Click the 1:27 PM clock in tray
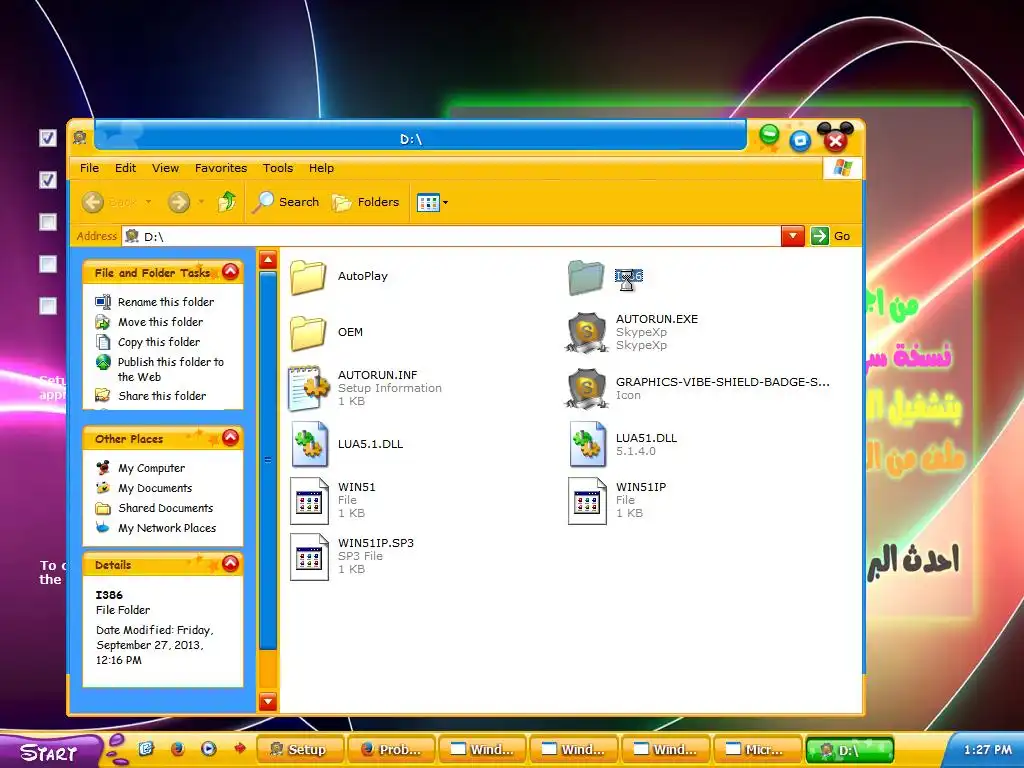This screenshot has height=768, width=1024. tap(987, 750)
